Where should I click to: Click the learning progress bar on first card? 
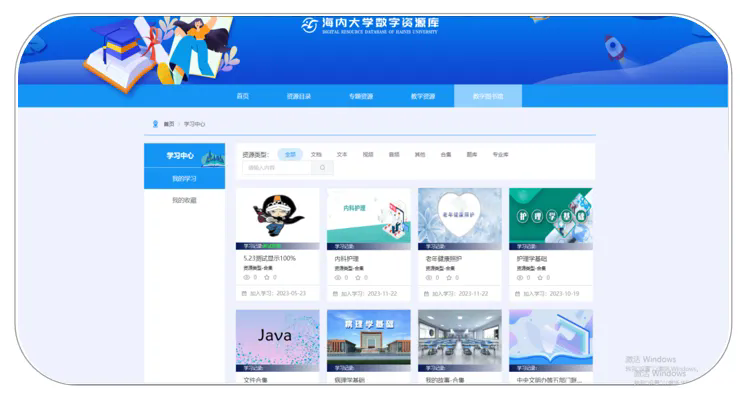pos(277,246)
